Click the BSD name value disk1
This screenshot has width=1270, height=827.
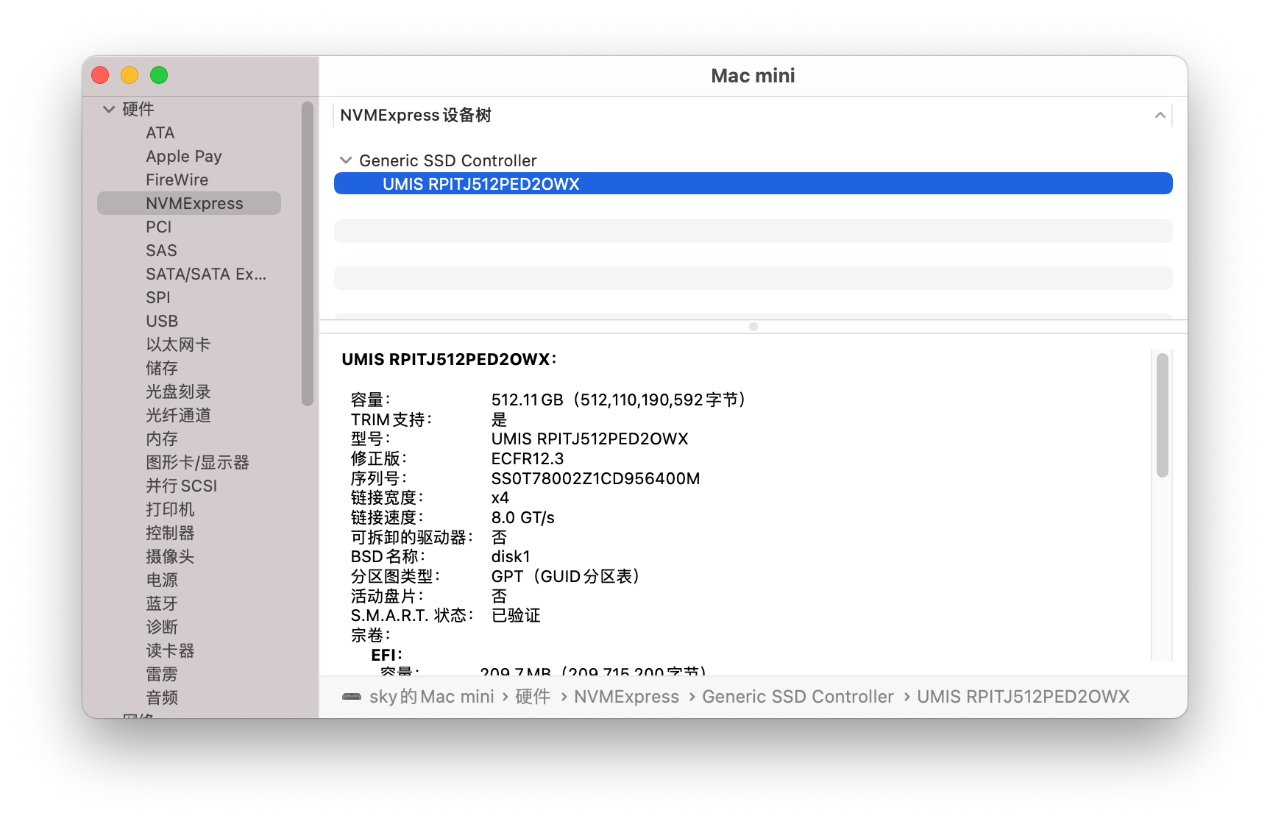(x=510, y=556)
